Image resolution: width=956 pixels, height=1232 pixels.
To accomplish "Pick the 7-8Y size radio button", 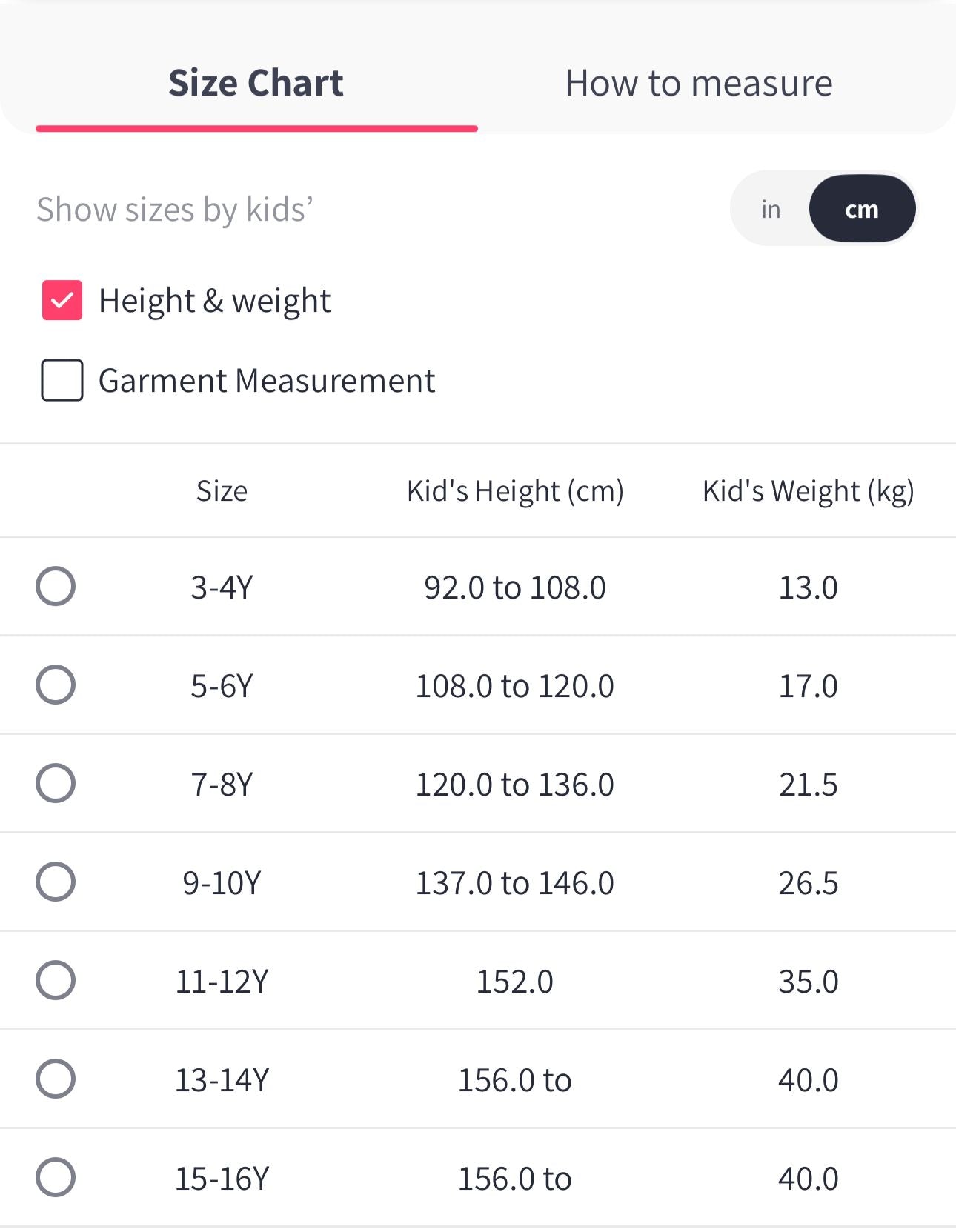I will 56,784.
